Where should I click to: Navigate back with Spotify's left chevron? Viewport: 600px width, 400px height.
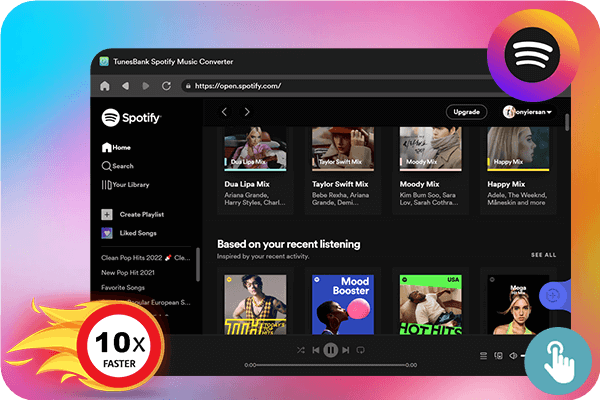tap(224, 112)
